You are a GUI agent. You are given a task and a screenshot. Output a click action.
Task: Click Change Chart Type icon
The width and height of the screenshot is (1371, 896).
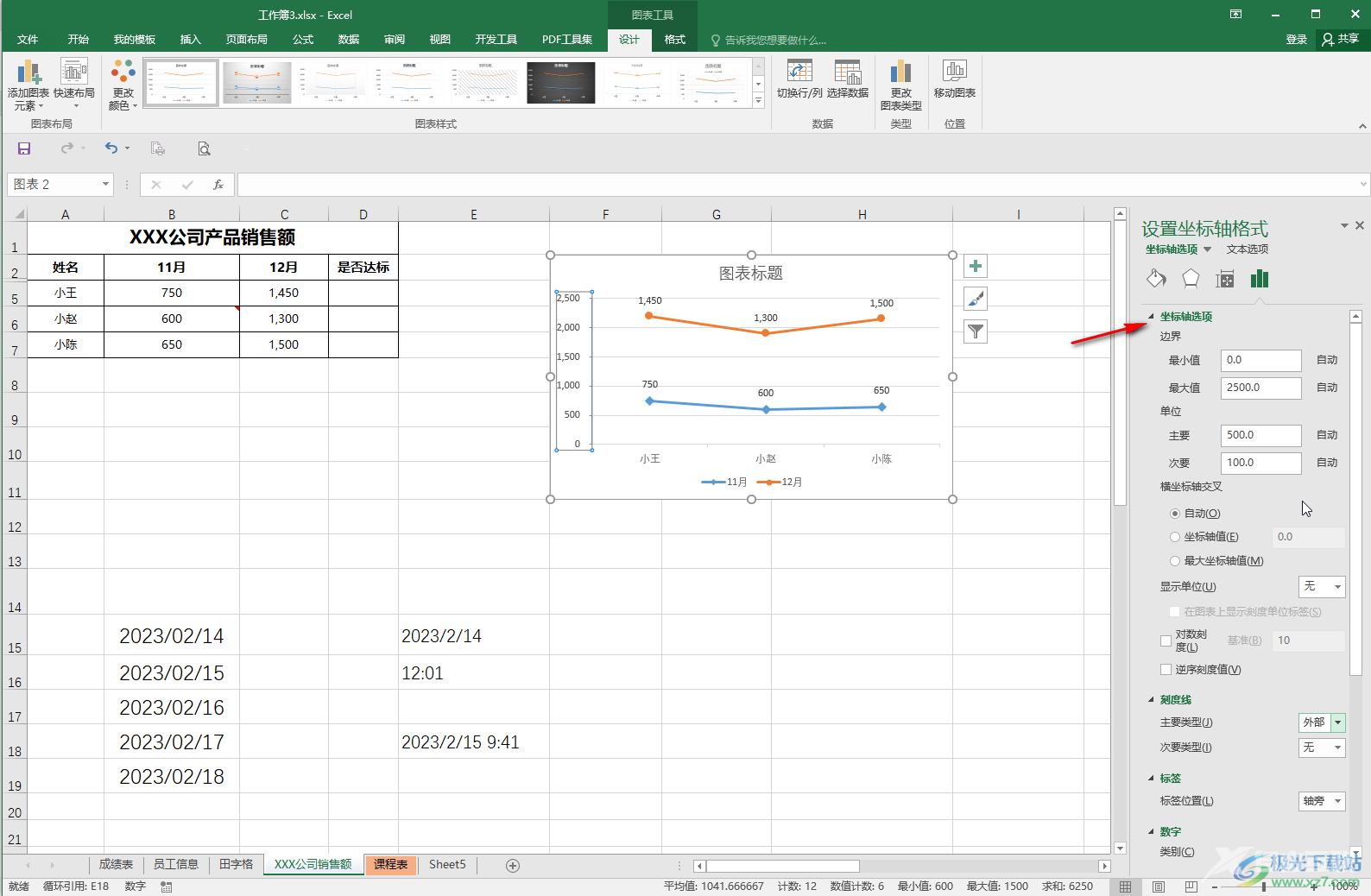coord(900,85)
